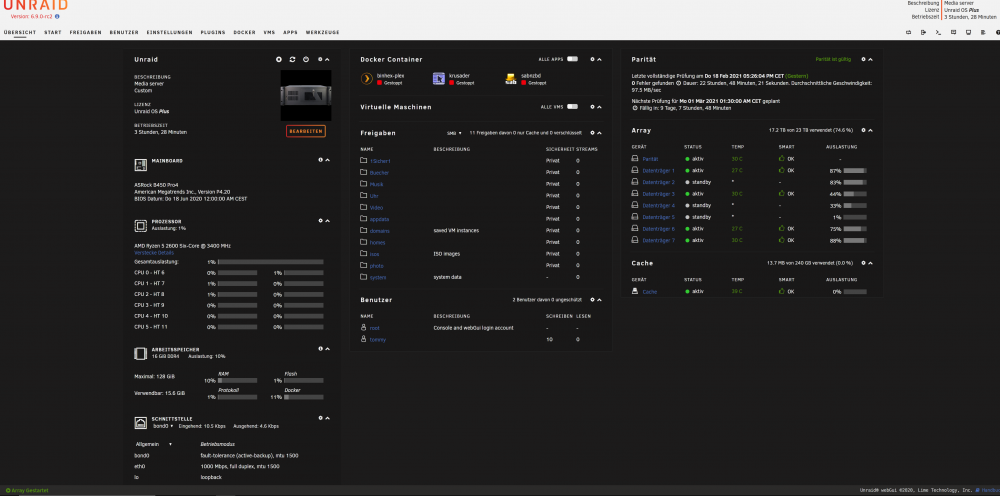Click the version info icon beside 6.9.0-rc2
Viewport: 1000px width, 496px height.
(x=57, y=16)
